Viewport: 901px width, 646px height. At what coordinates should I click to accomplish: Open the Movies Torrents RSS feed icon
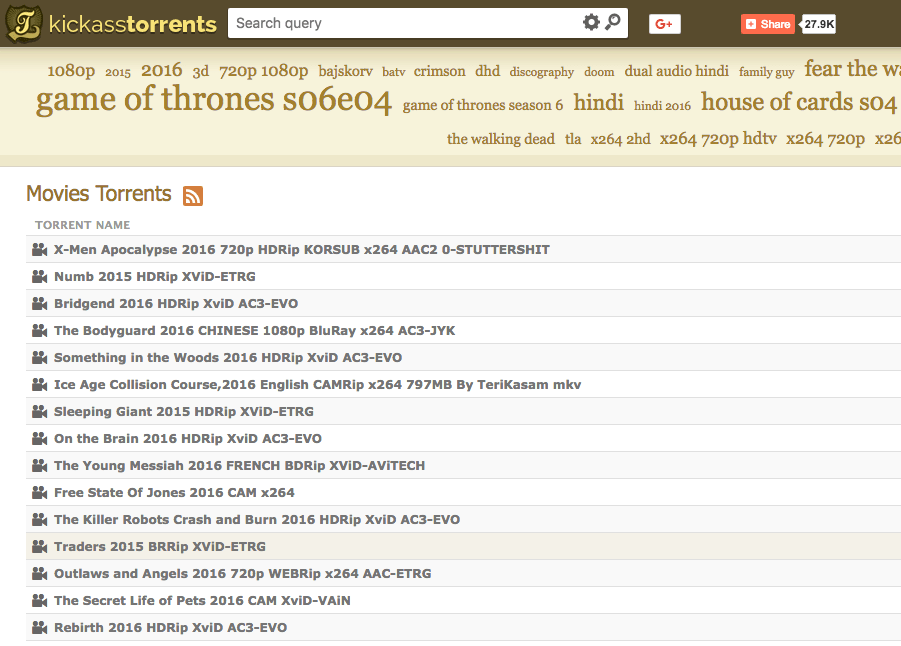[191, 197]
